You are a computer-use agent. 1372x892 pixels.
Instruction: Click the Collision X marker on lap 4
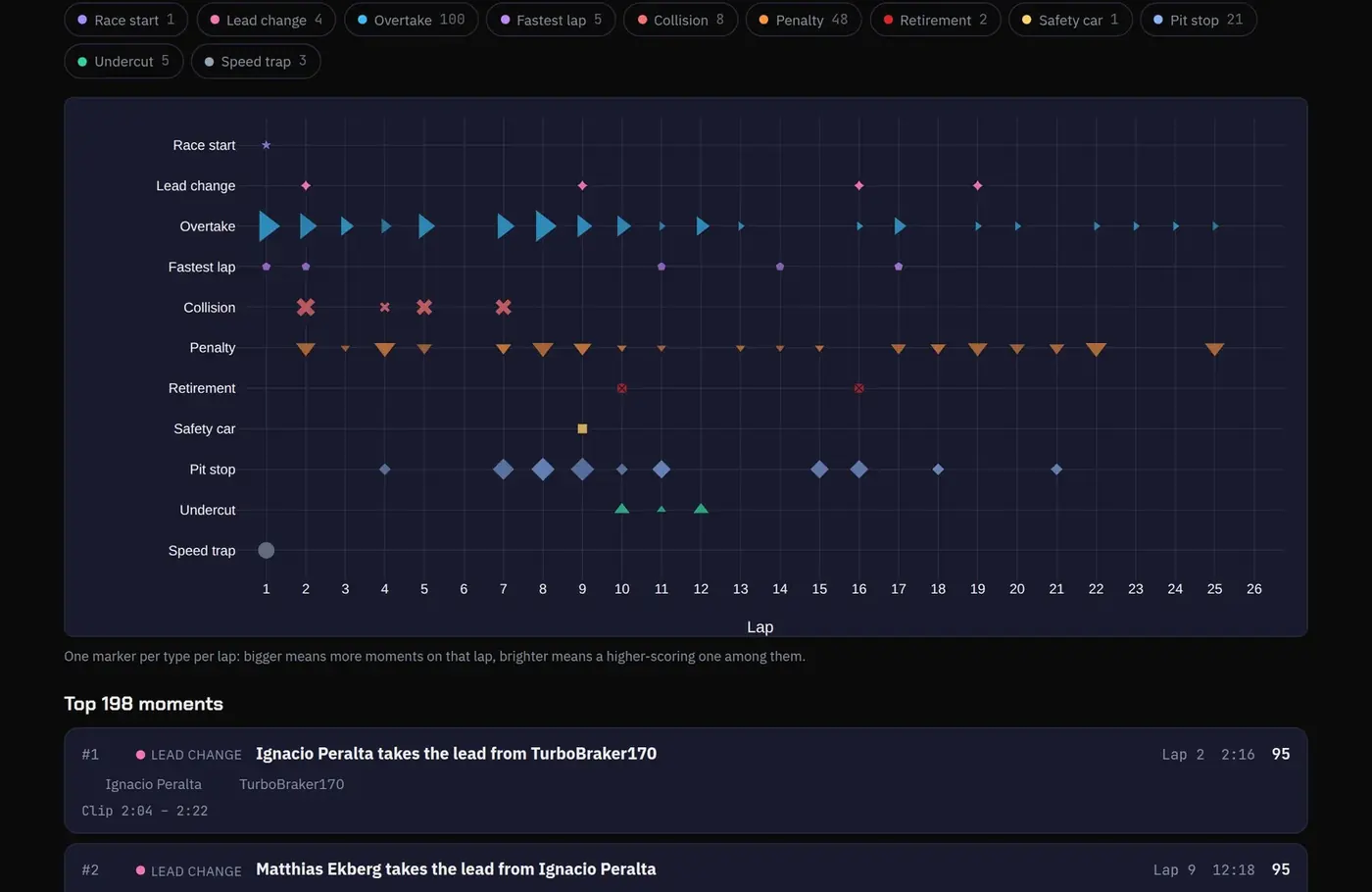385,307
